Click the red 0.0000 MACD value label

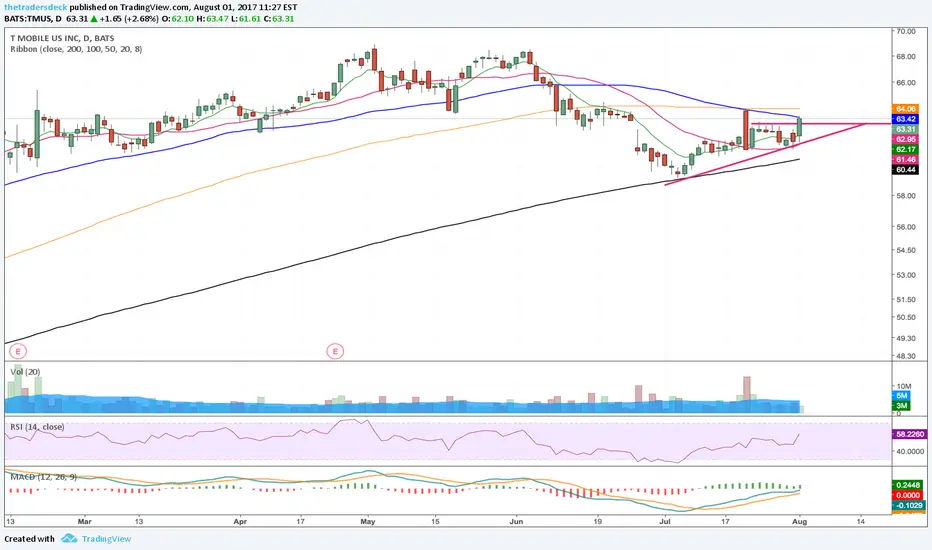(908, 495)
